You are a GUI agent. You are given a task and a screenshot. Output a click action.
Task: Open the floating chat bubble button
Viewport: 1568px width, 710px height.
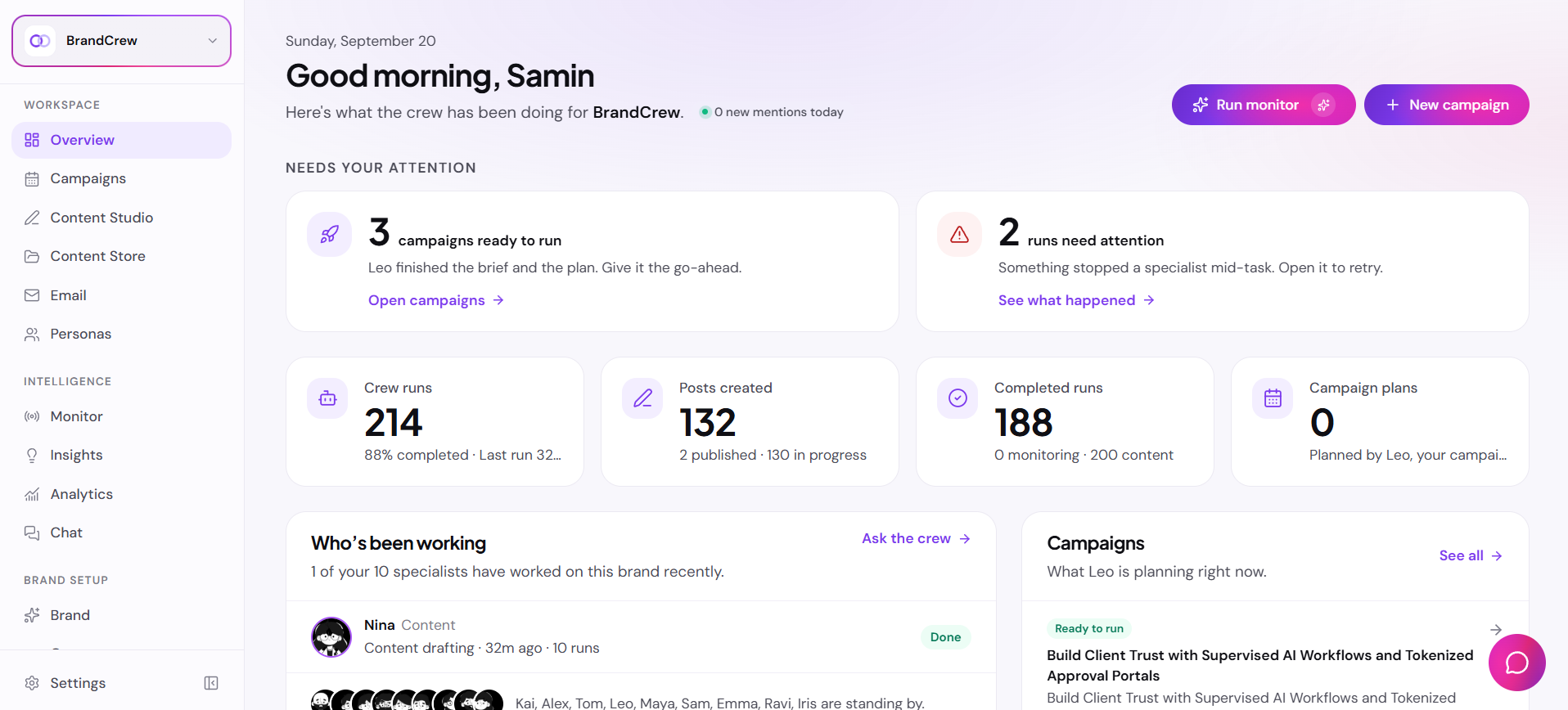[1516, 663]
